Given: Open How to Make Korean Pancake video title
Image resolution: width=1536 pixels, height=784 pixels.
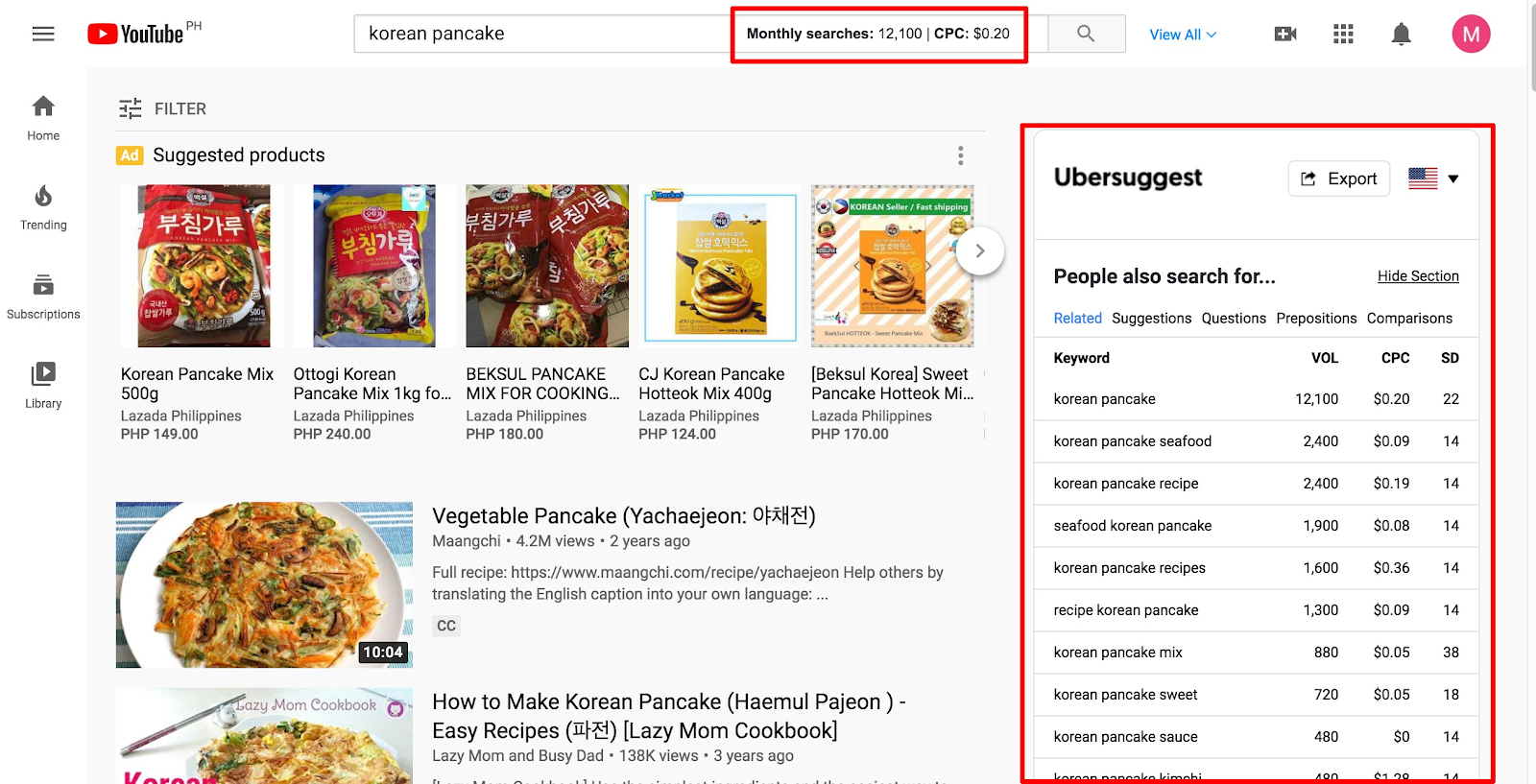Looking at the screenshot, I should pyautogui.click(x=669, y=716).
